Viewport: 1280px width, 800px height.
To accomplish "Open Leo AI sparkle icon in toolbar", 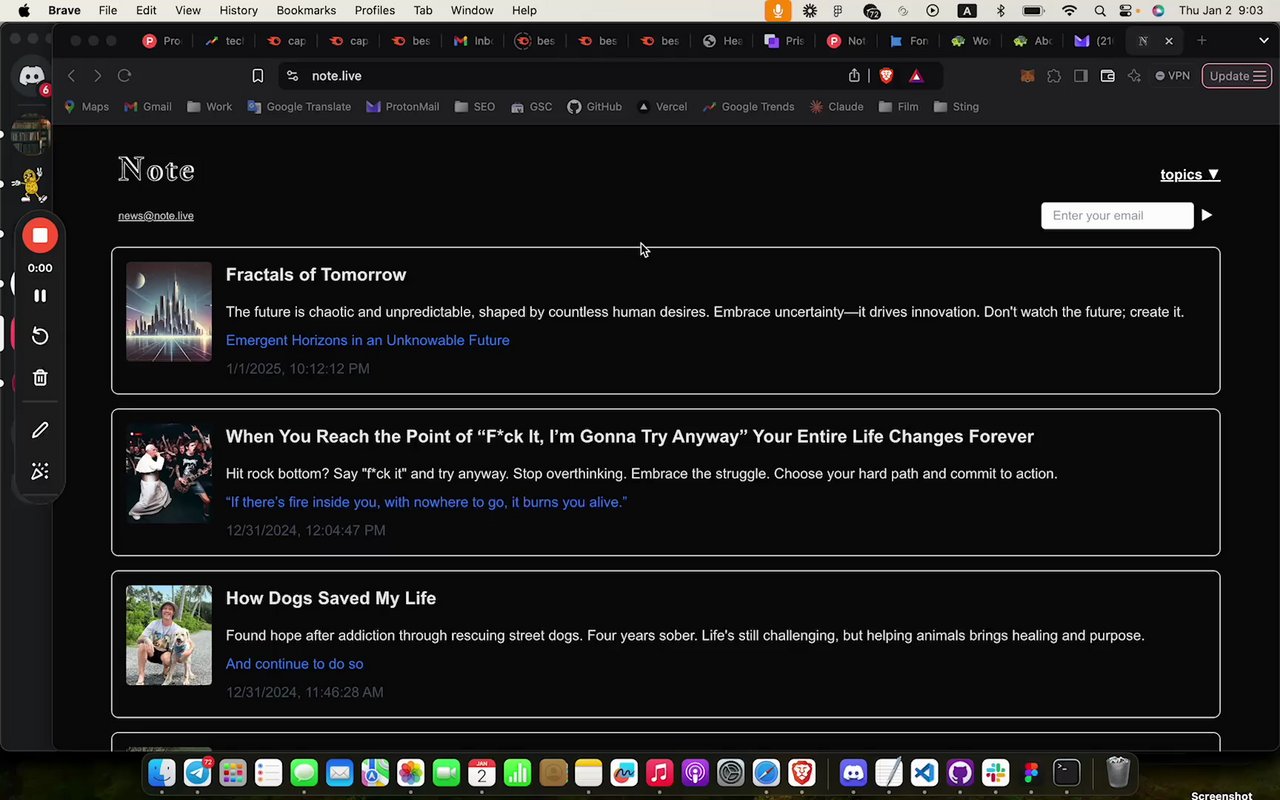I will pyautogui.click(x=1134, y=76).
